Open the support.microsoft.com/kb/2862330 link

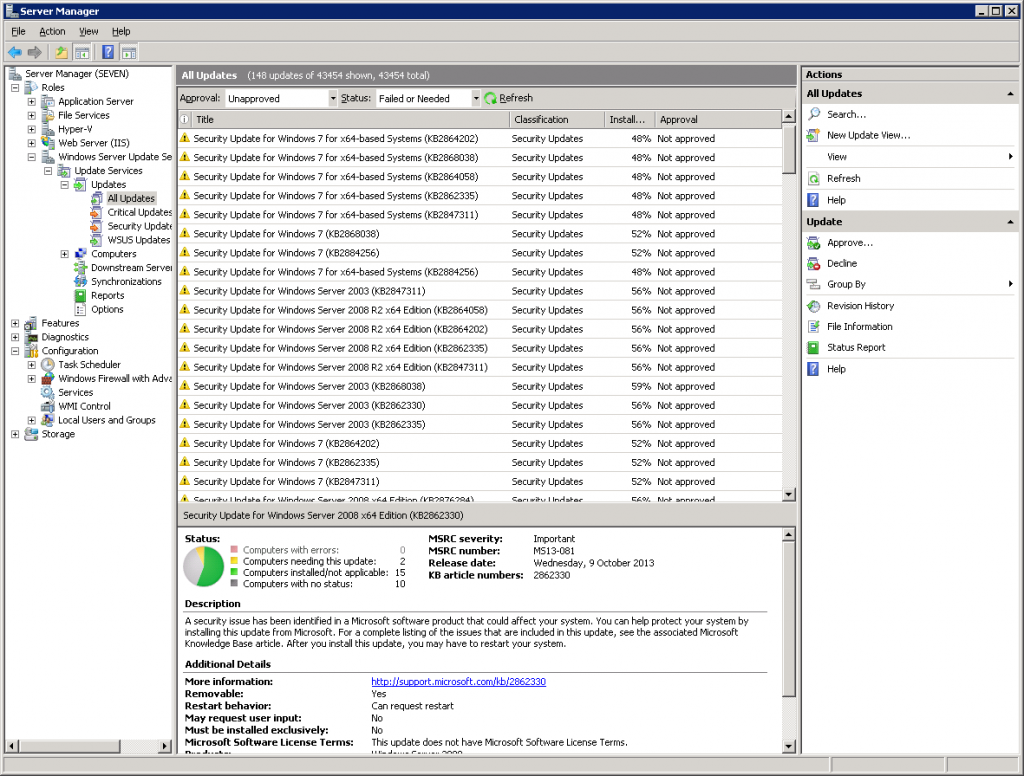click(458, 681)
